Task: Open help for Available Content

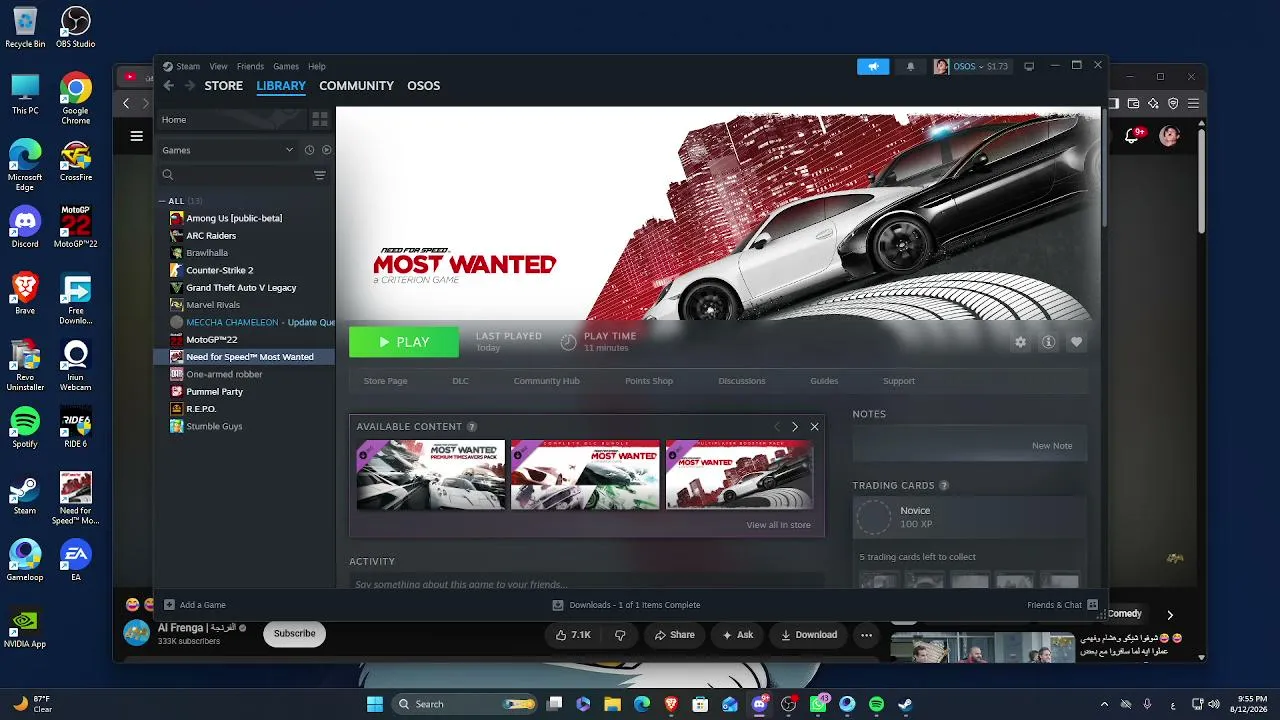Action: [472, 427]
